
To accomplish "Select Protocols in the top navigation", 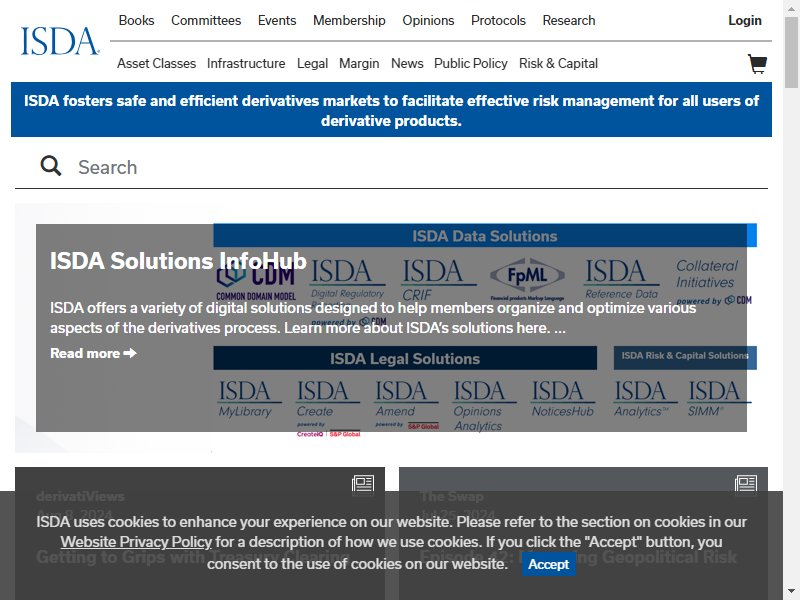I will click(x=498, y=20).
